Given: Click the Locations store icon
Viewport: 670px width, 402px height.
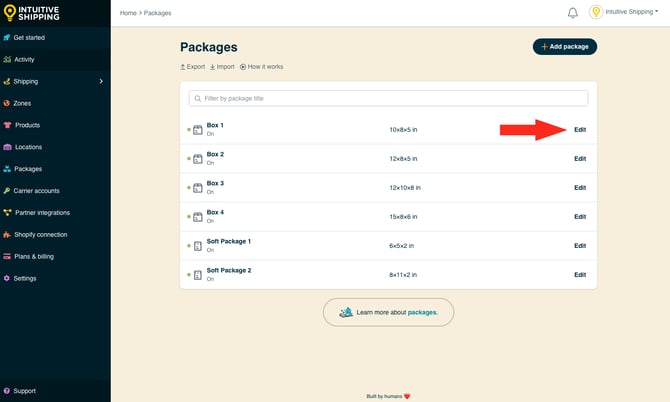Looking at the screenshot, I should pyautogui.click(x=7, y=147).
